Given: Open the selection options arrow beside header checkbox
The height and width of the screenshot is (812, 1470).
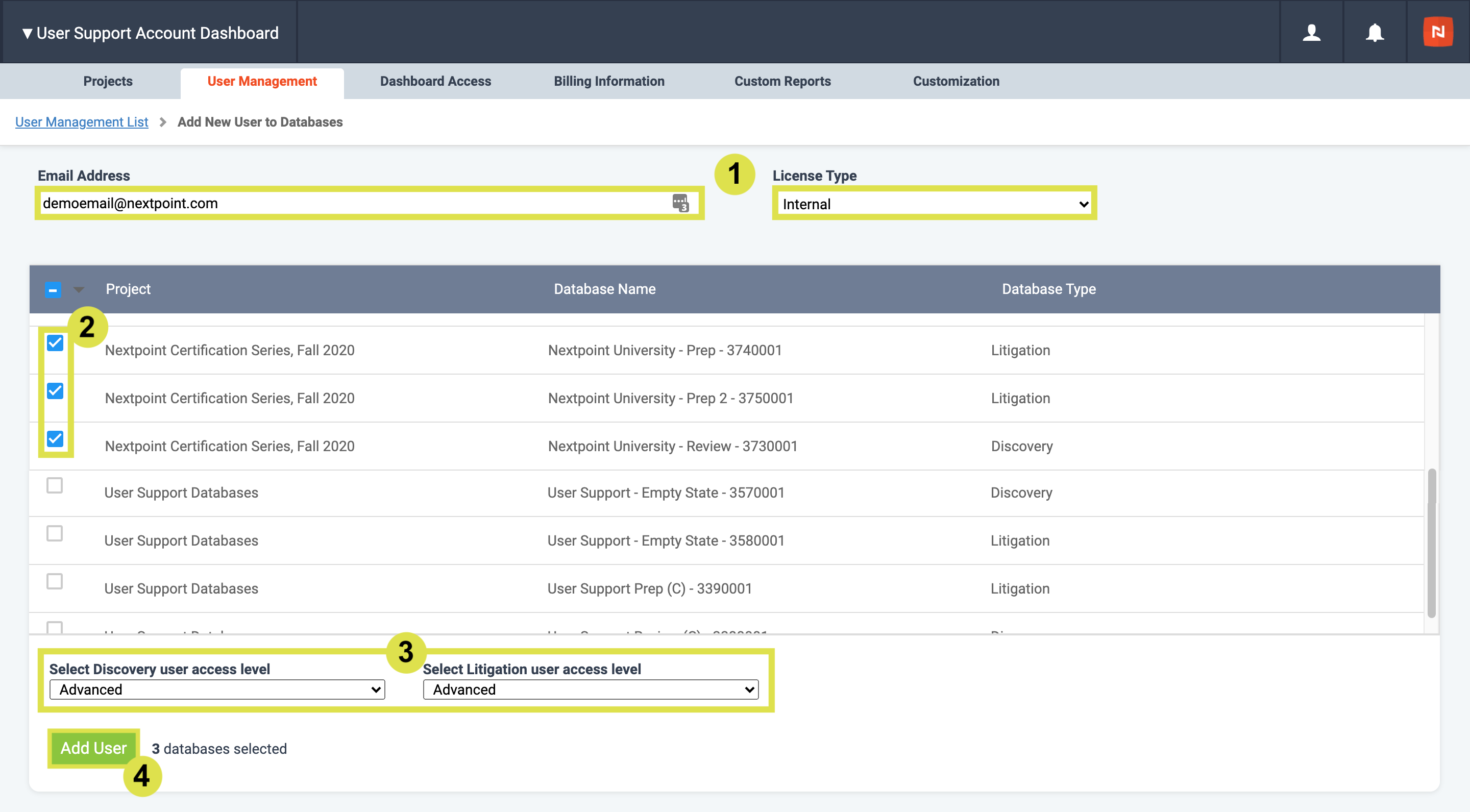Looking at the screenshot, I should click(79, 290).
